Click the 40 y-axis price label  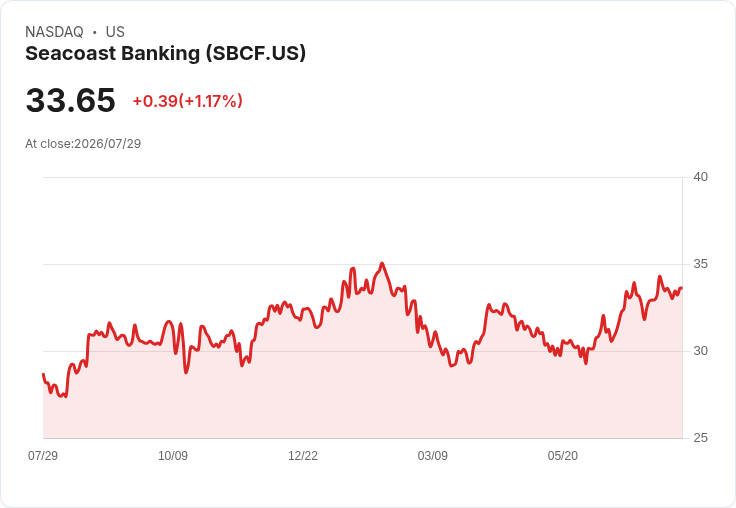700,177
